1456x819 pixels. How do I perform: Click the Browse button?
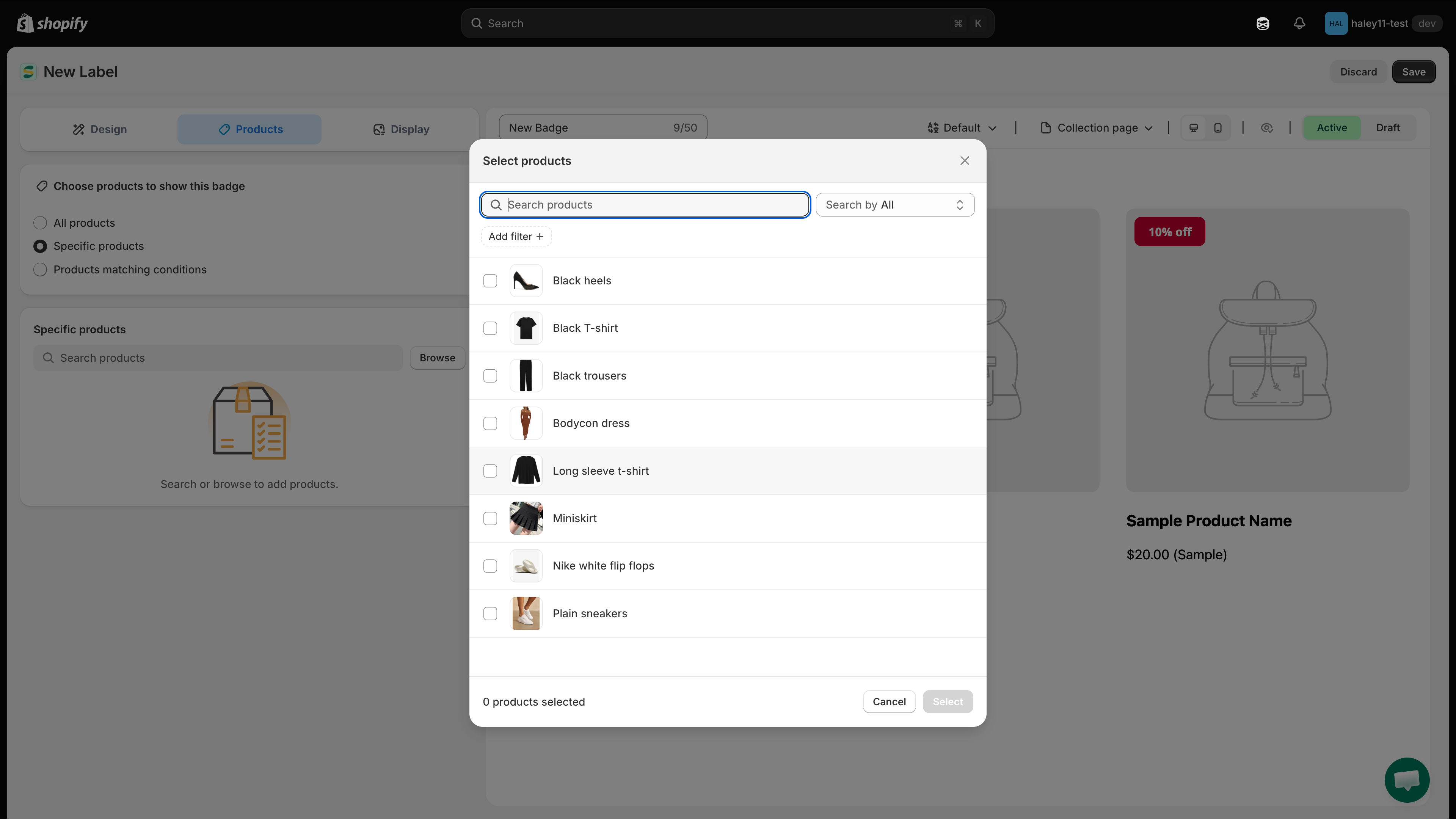[437, 358]
